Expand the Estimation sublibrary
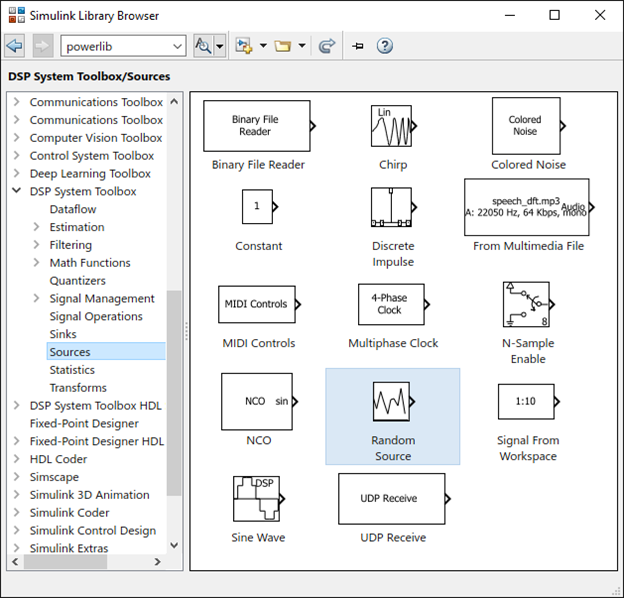Image resolution: width=624 pixels, height=598 pixels. click(x=36, y=227)
